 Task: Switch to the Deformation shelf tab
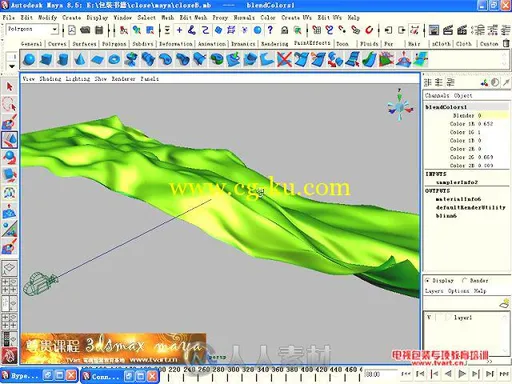click(x=176, y=44)
